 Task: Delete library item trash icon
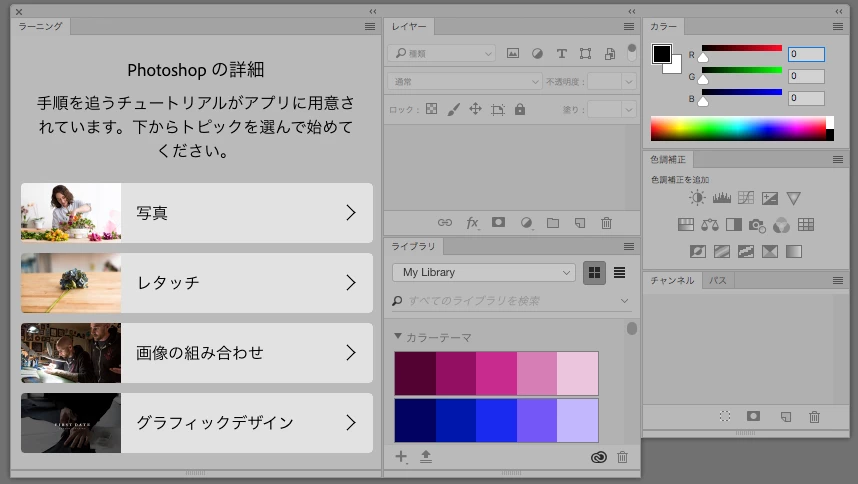(x=622, y=457)
